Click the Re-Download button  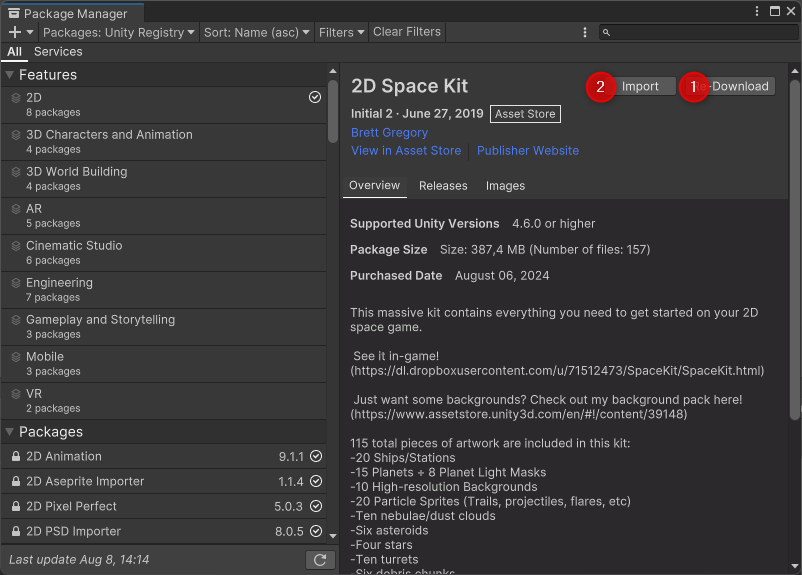coord(731,86)
